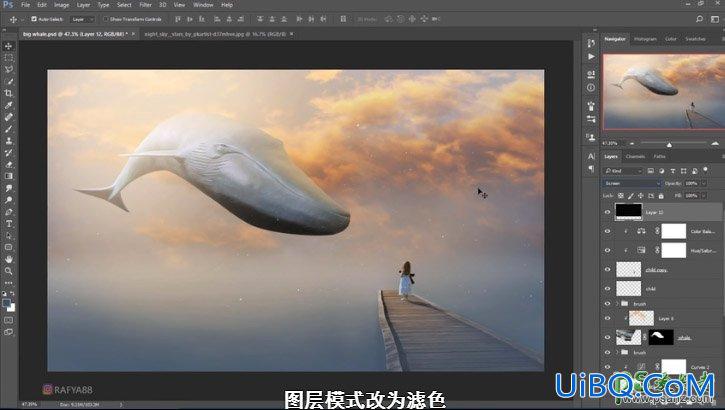Switch to the night sky stars document tab
725x410 pixels.
point(215,34)
